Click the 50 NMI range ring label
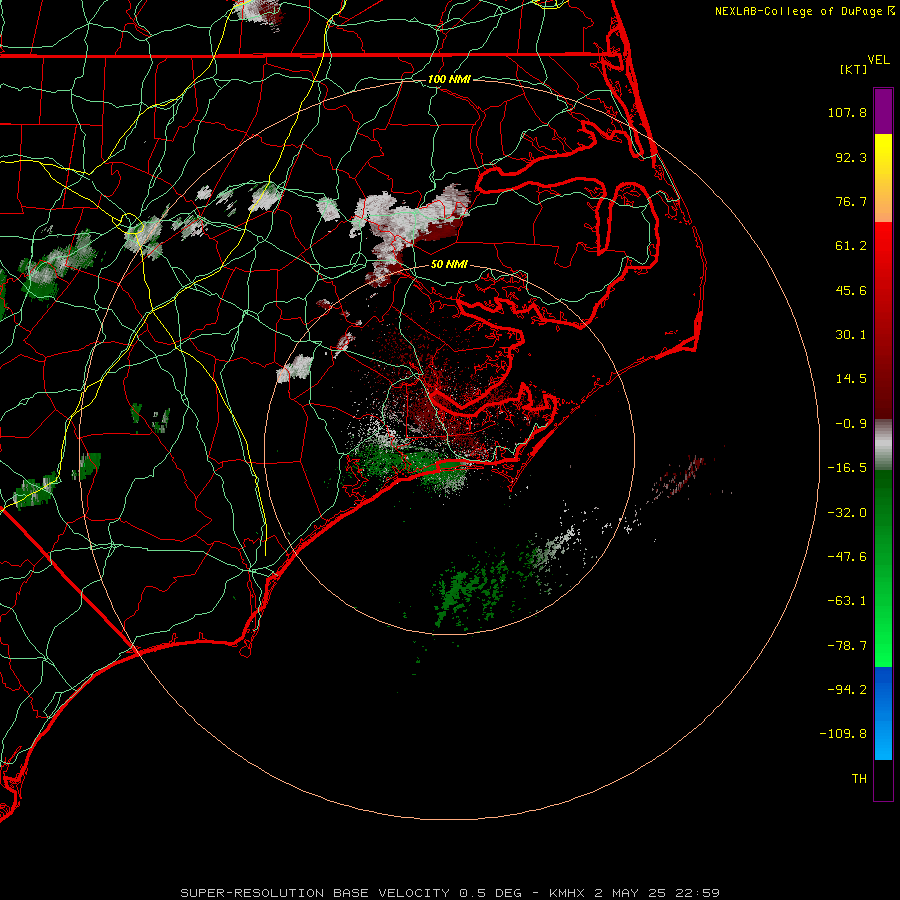900x900 pixels. click(449, 264)
